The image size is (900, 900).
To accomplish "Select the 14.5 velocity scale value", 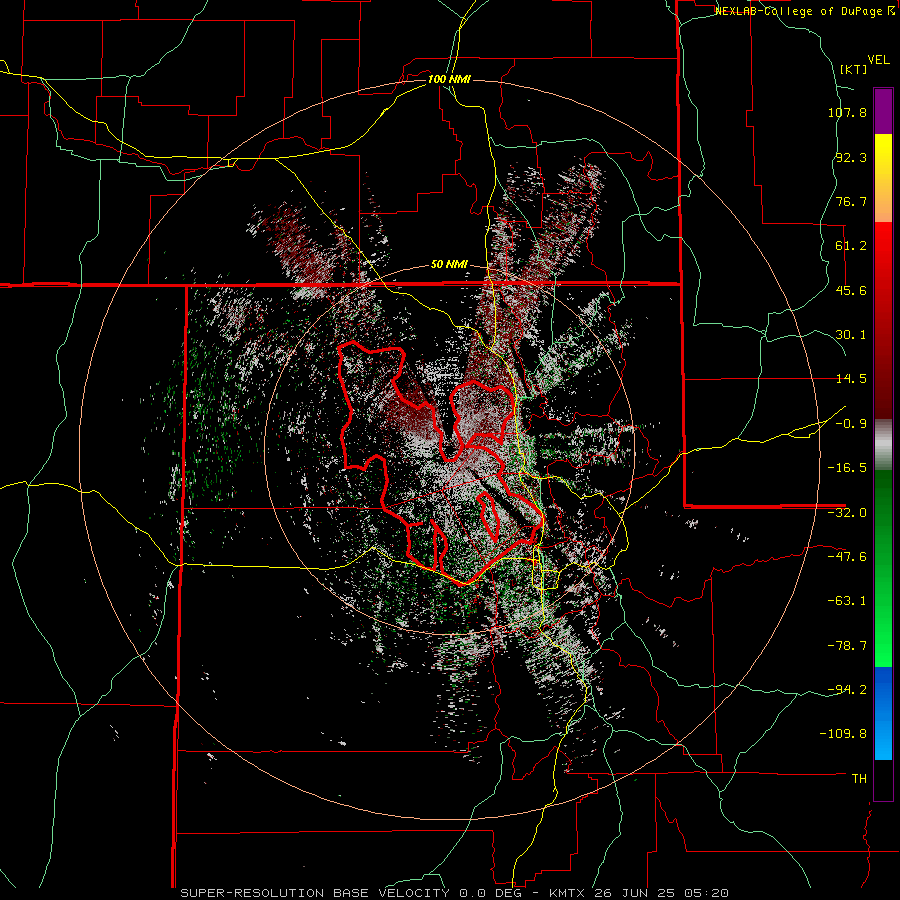I will click(x=851, y=379).
